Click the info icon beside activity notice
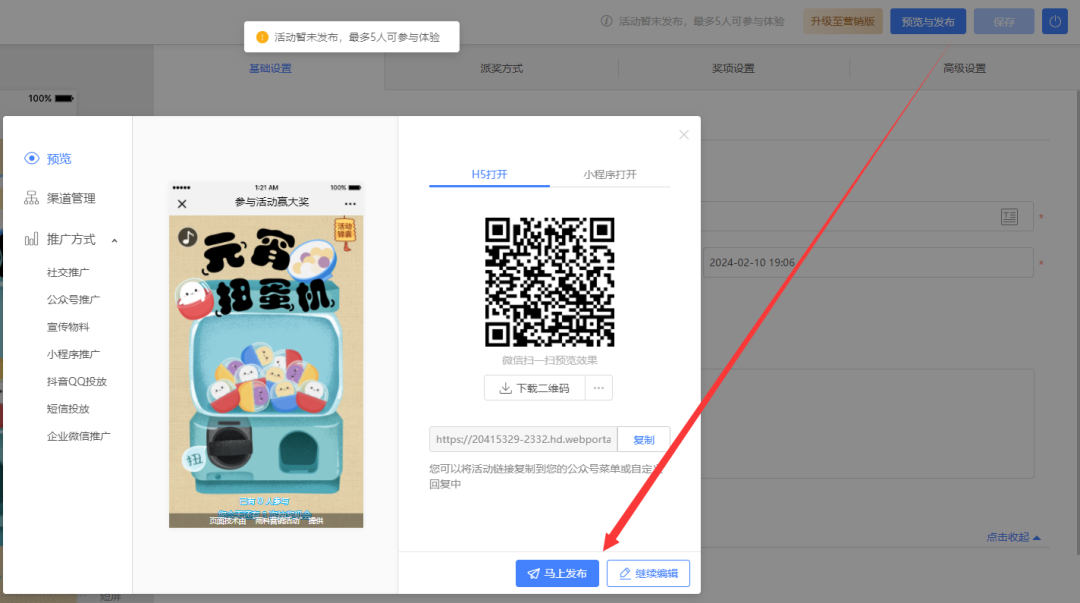The height and width of the screenshot is (603, 1080). (x=606, y=21)
